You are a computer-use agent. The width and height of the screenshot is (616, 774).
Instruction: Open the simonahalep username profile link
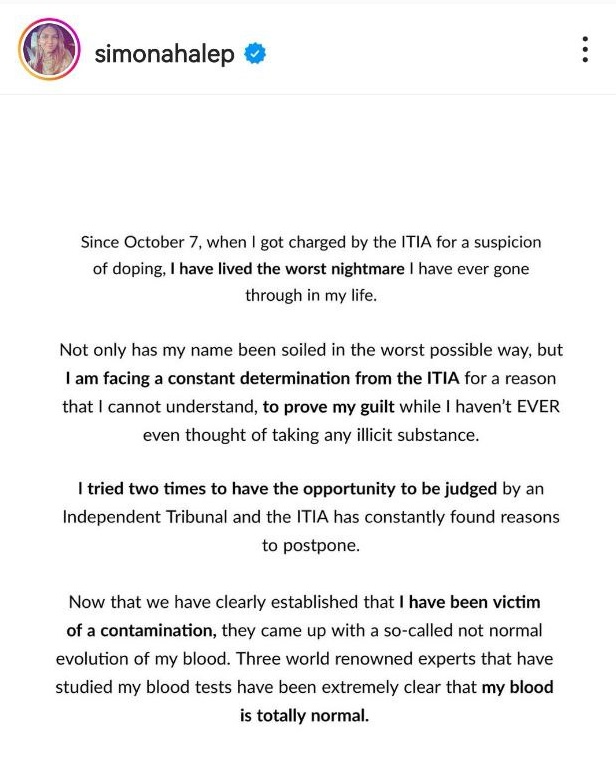click(x=164, y=53)
